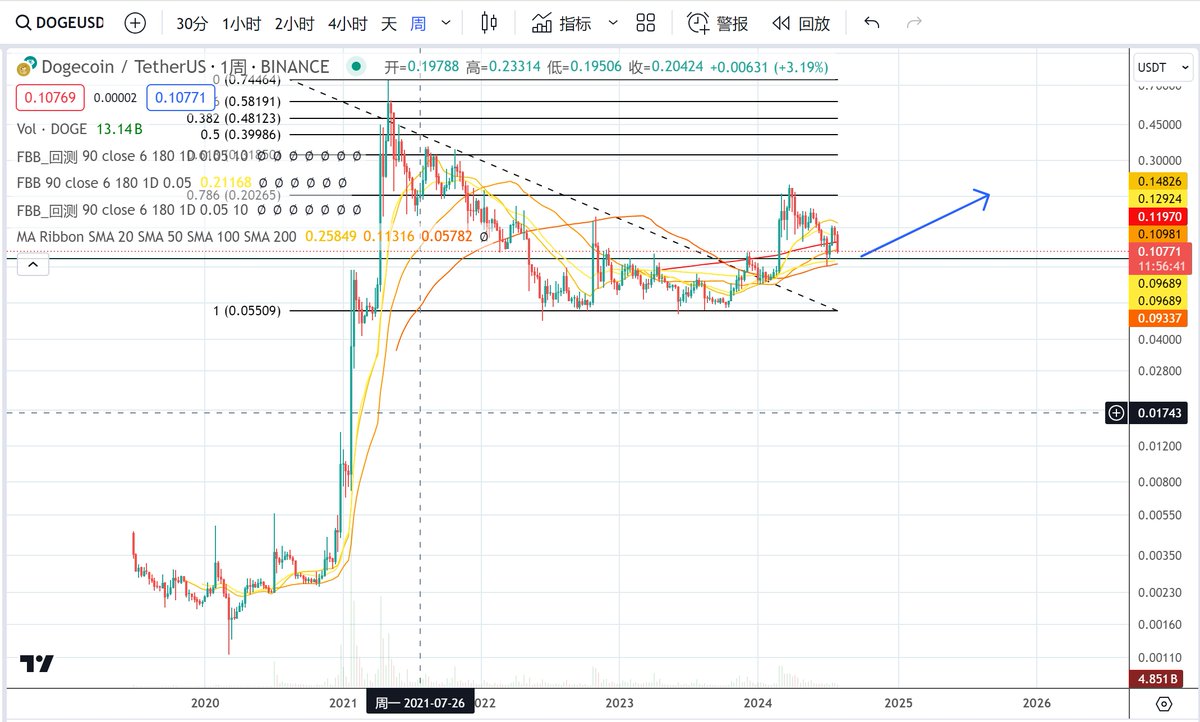This screenshot has width=1200, height=722.
Task: Start bar replay with 回放 button
Action: click(x=801, y=22)
